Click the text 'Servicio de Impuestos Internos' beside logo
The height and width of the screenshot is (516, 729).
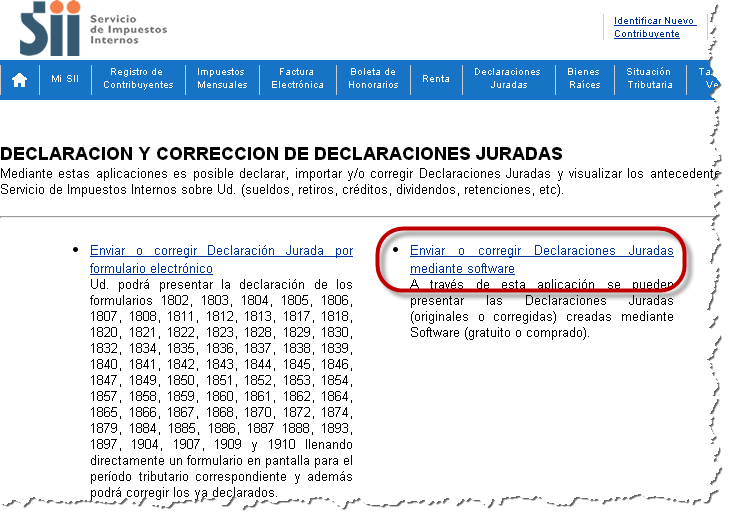click(128, 29)
